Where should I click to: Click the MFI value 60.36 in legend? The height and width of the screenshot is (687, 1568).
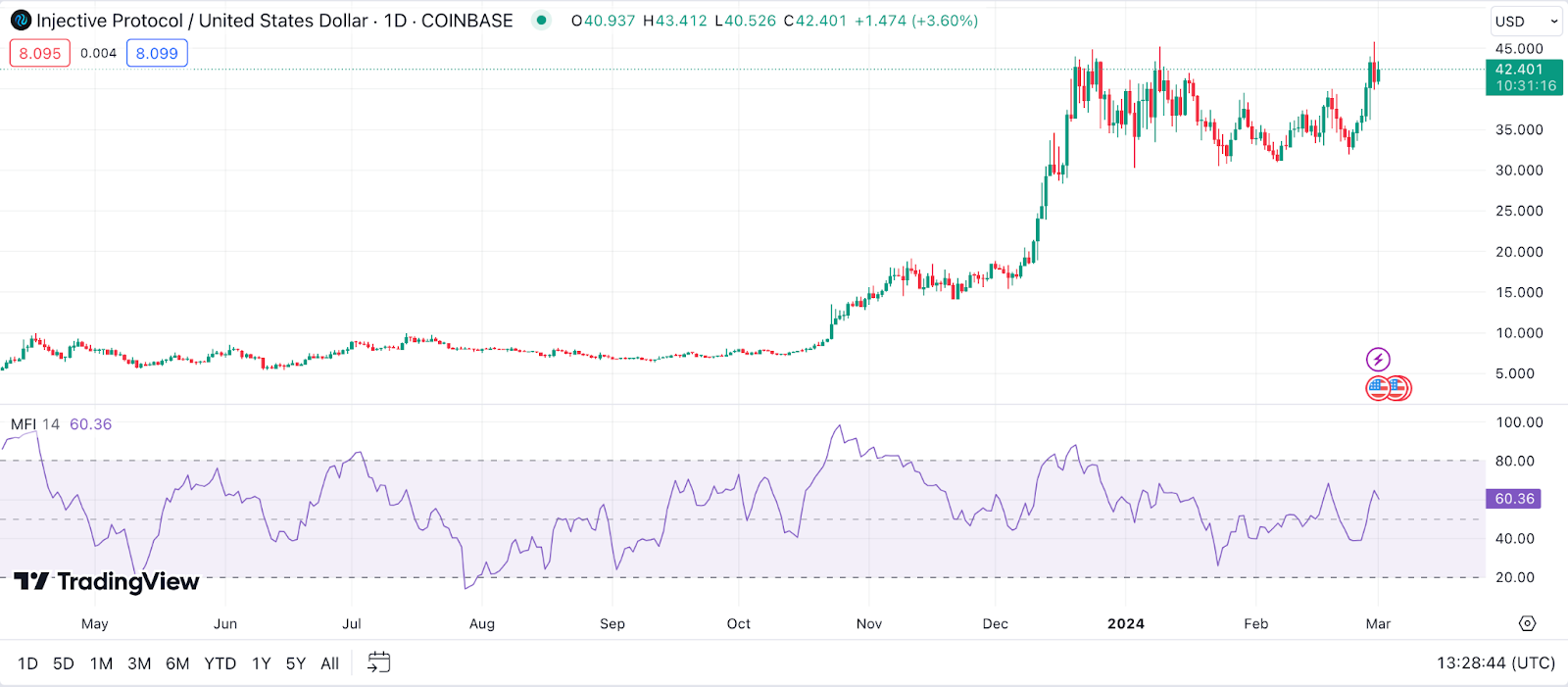[90, 424]
